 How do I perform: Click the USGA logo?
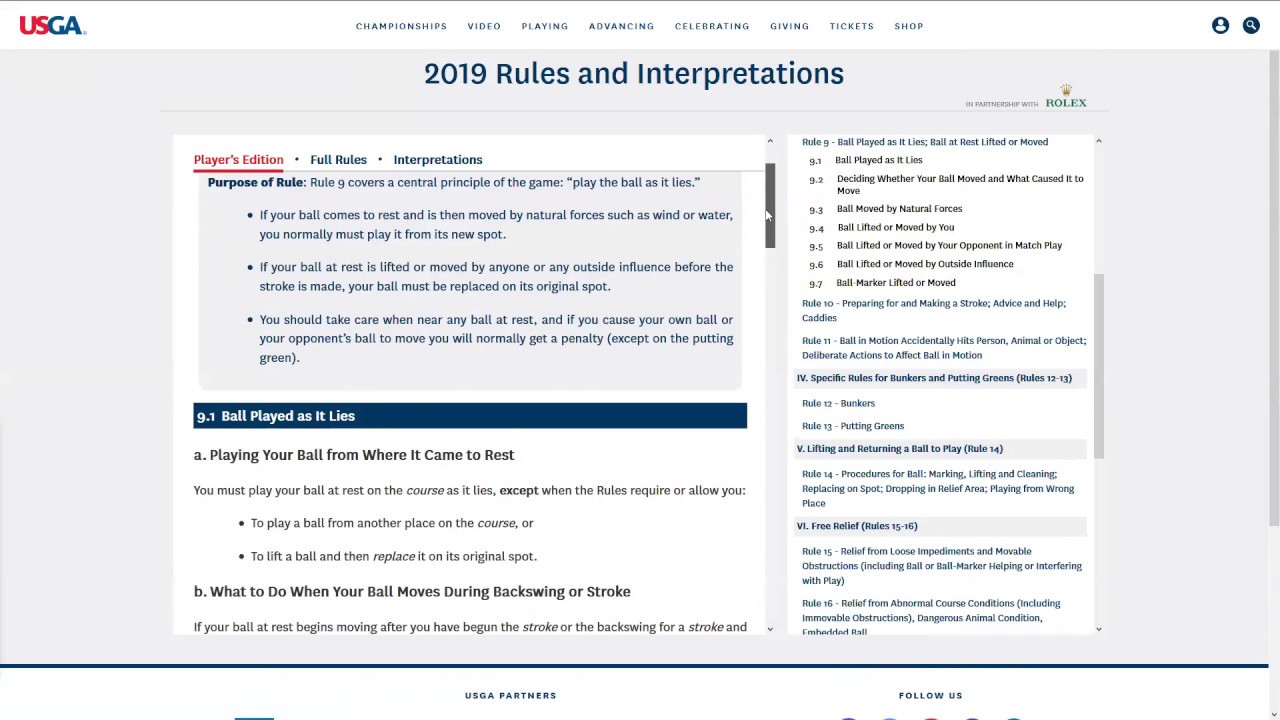tap(52, 26)
